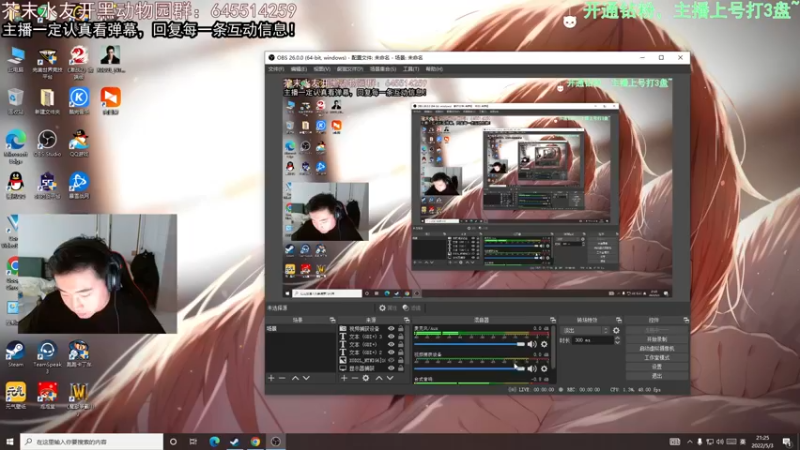
Task: Open video capture device audio settings gear
Action: (x=544, y=368)
